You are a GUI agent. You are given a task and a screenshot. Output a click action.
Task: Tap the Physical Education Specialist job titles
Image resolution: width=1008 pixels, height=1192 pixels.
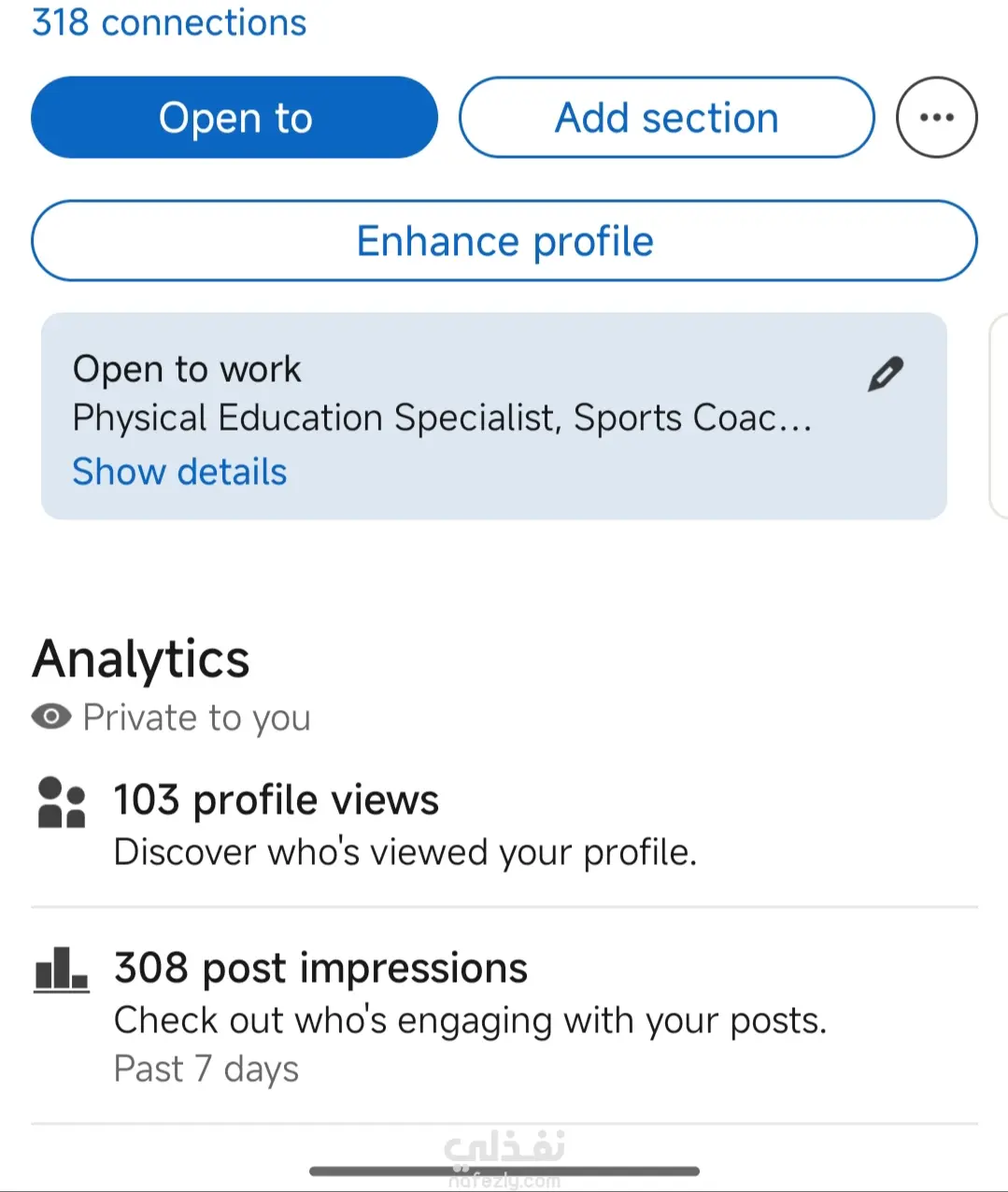442,418
